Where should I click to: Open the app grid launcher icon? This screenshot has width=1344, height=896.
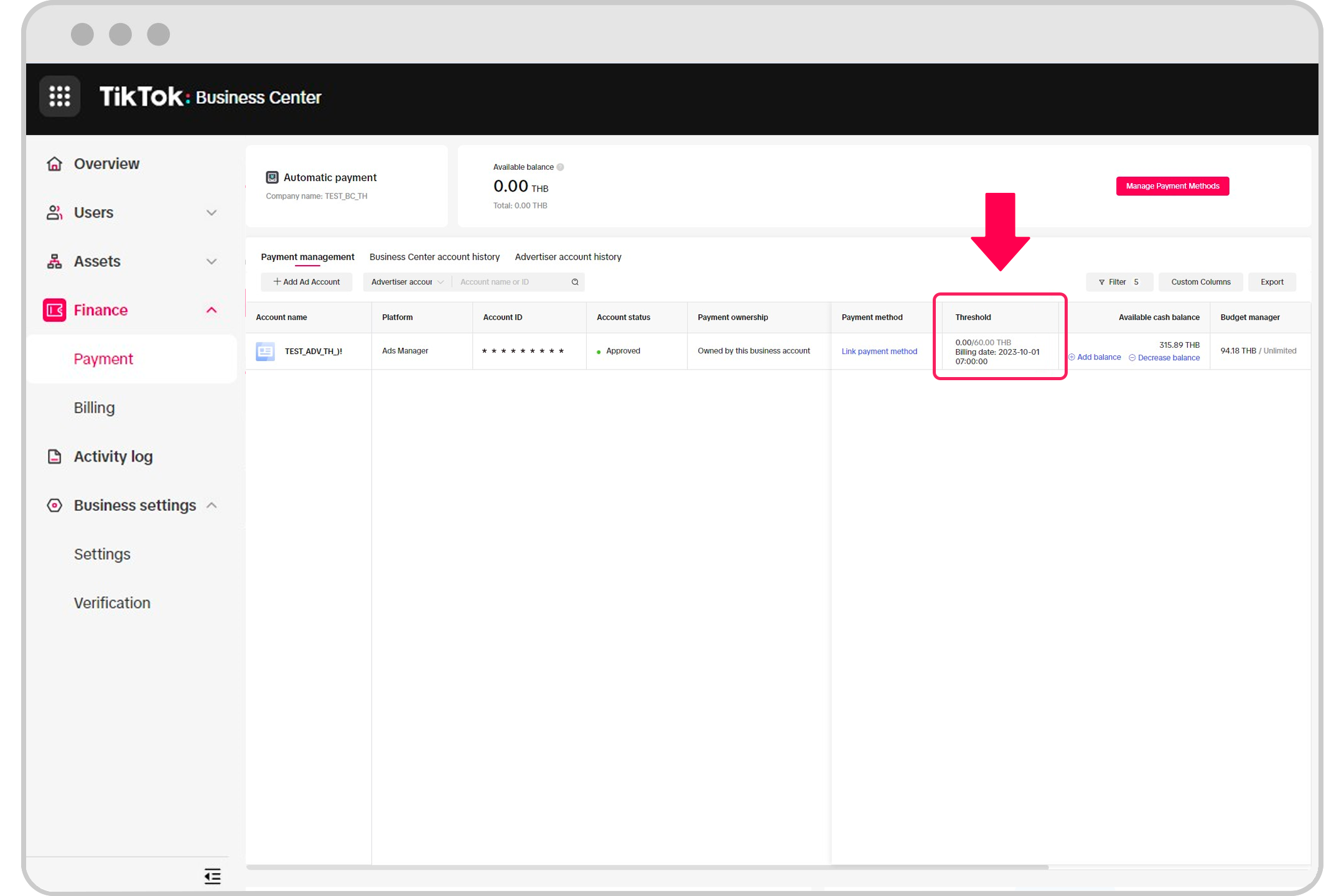(x=60, y=96)
